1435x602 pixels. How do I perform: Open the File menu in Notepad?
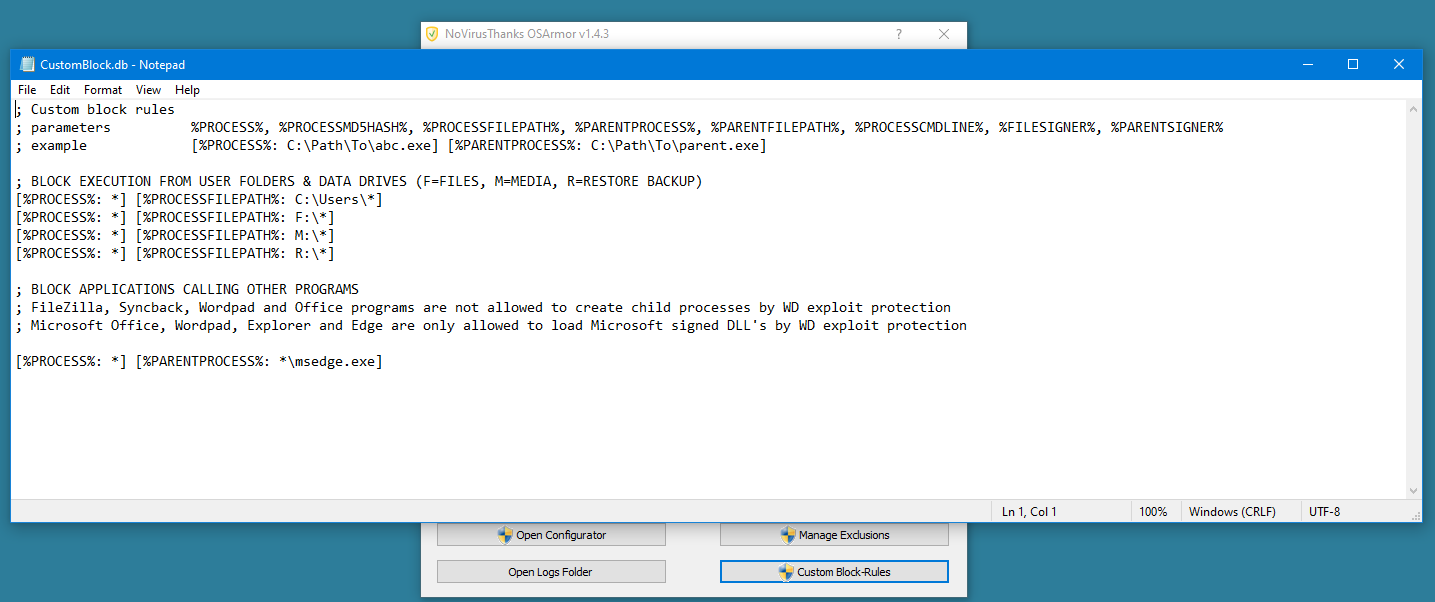pyautogui.click(x=27, y=90)
